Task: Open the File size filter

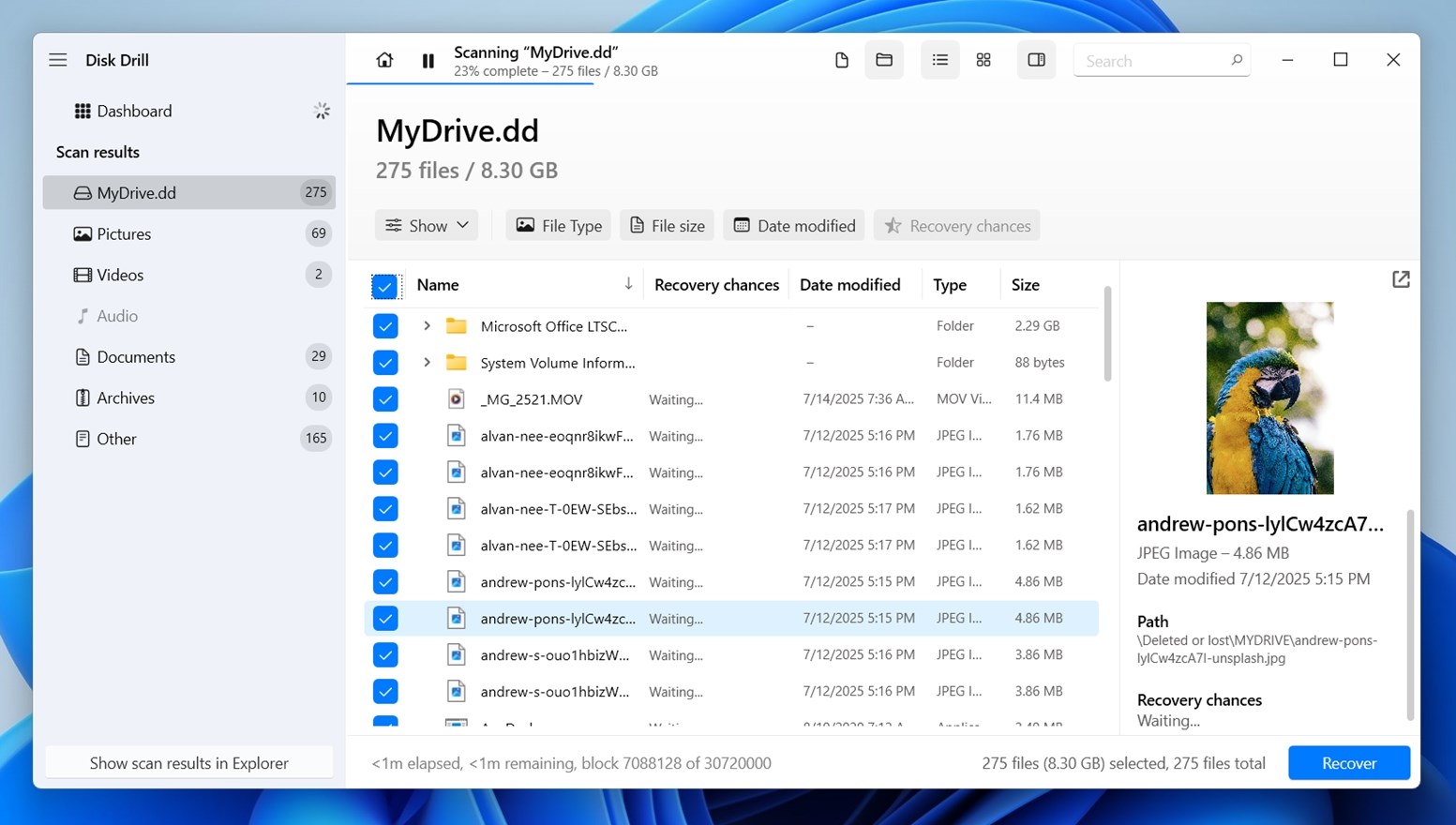Action: click(667, 226)
